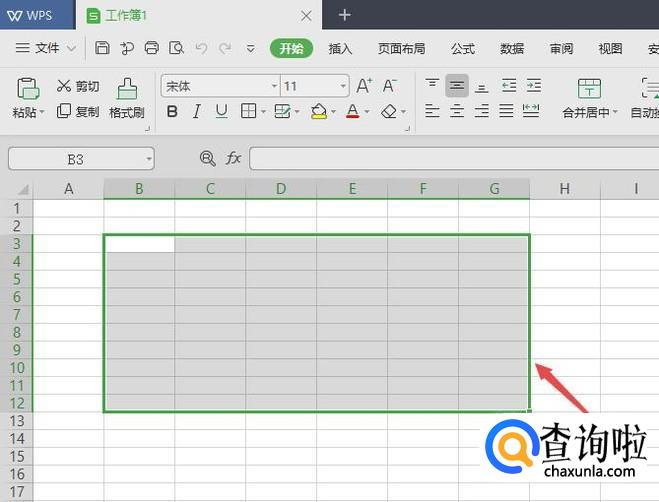
Task: Toggle Bold formatting
Action: pos(172,112)
